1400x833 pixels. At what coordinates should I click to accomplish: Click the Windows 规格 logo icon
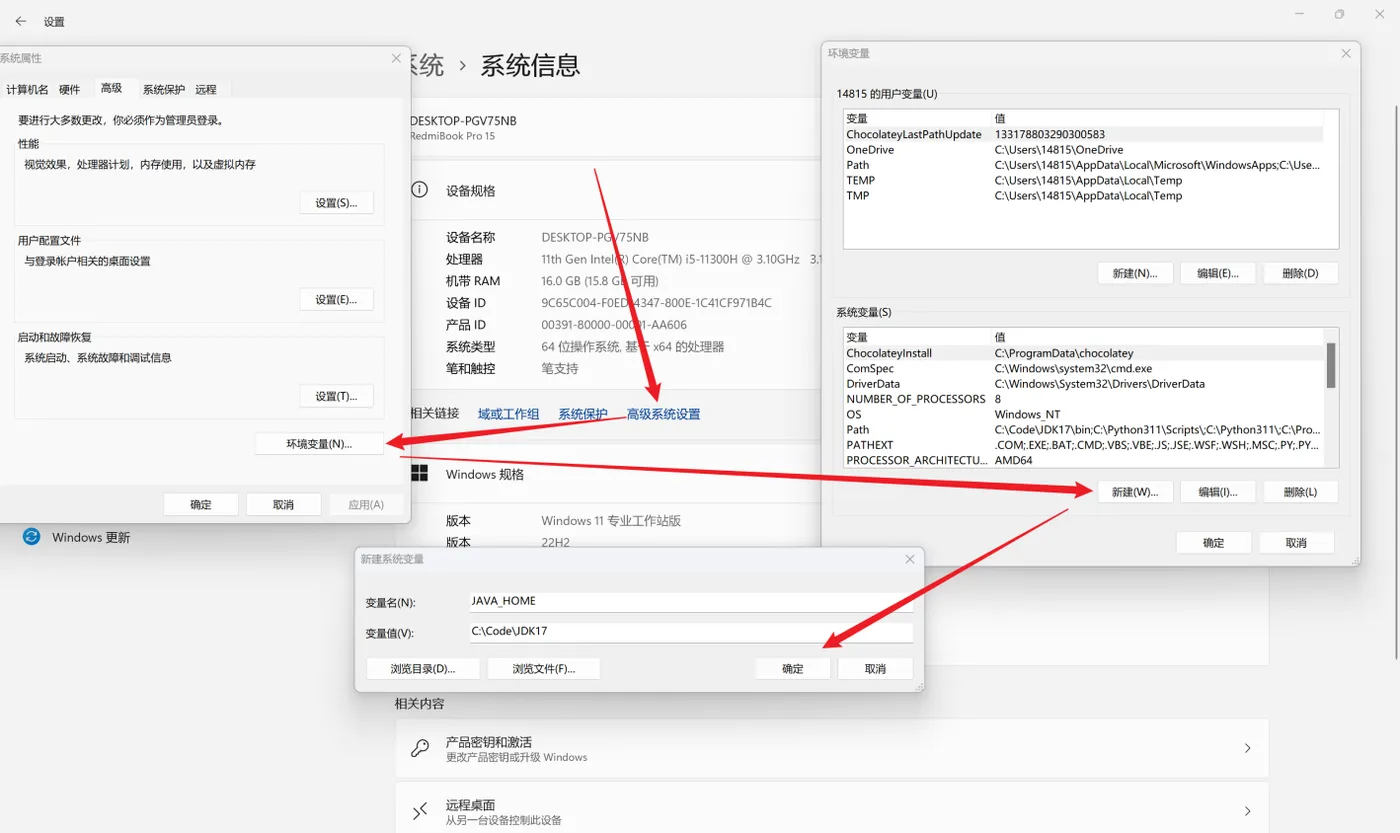click(420, 473)
